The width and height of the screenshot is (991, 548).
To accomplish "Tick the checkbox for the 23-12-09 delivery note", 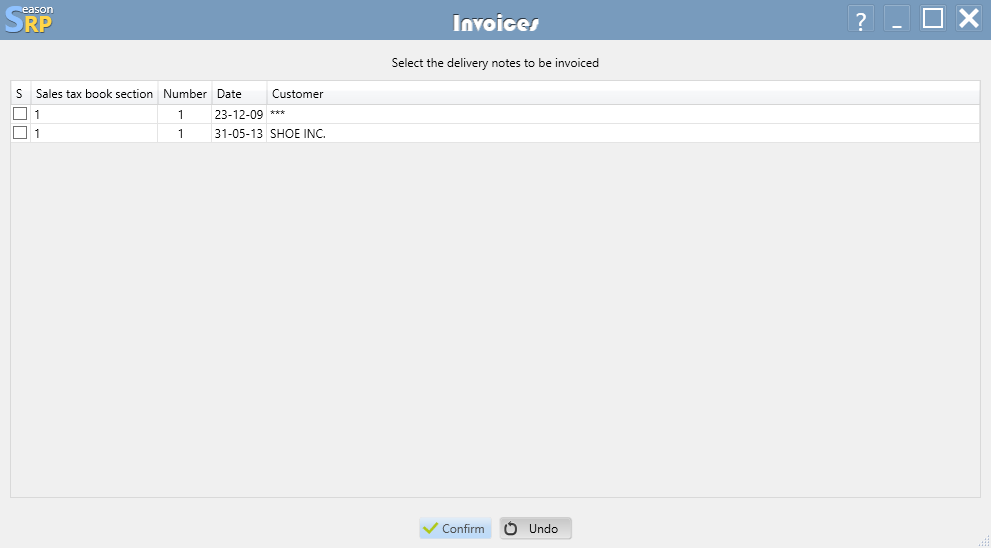I will tap(20, 114).
